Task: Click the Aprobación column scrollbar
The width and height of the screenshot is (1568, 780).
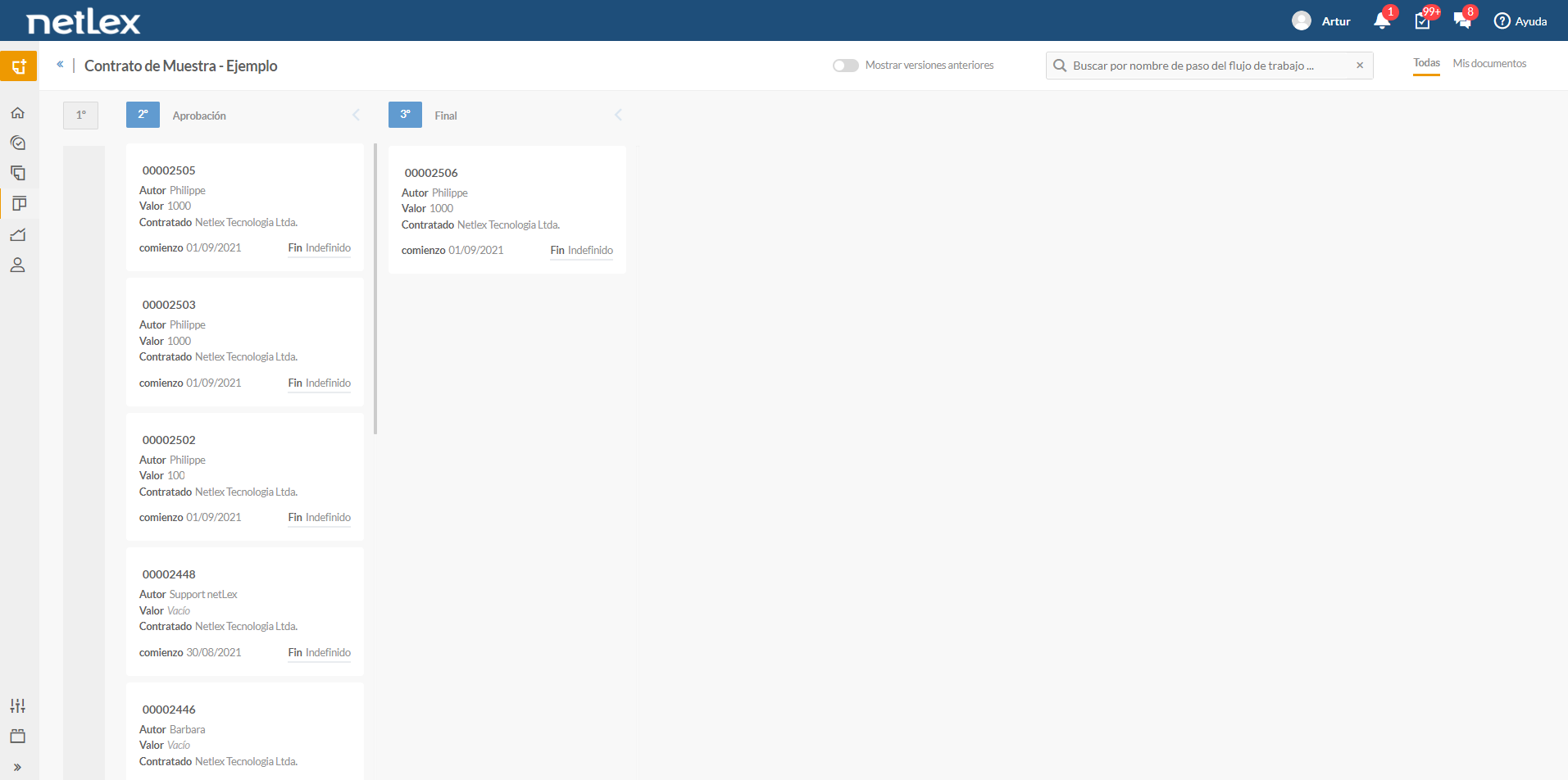Action: coord(375,288)
